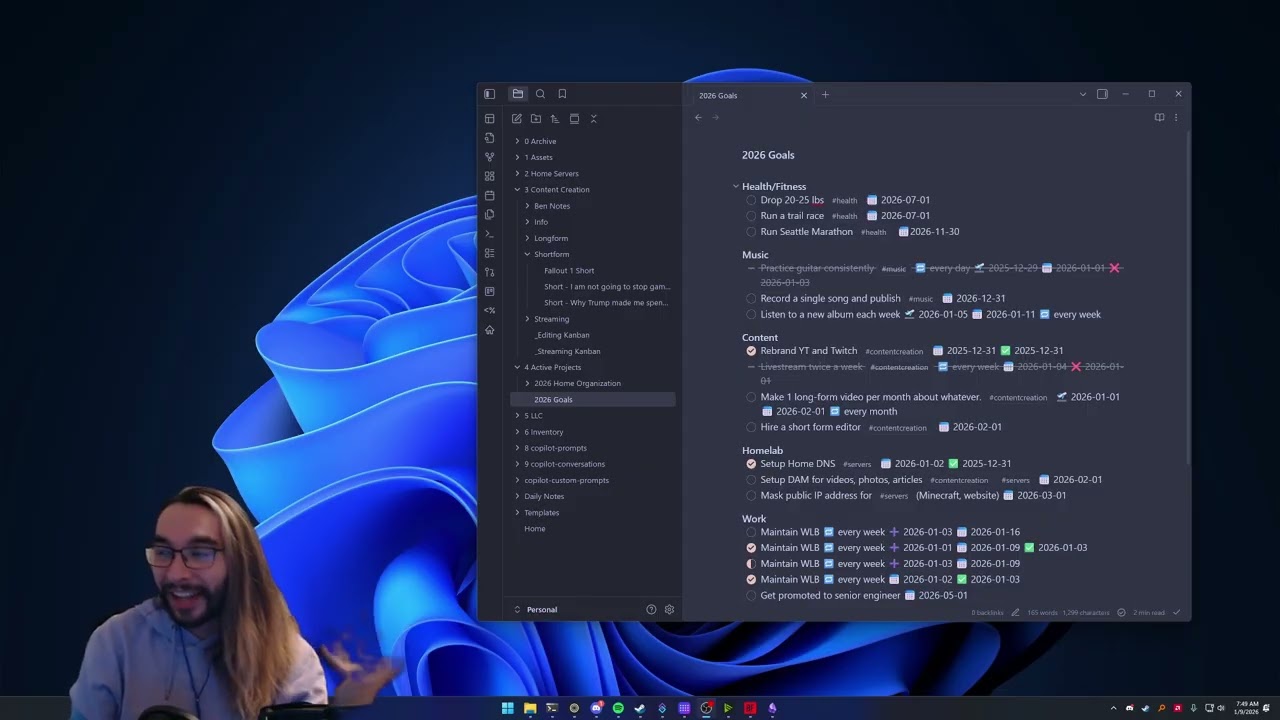Viewport: 1280px width, 720px height.
Task: Open the Windows Start menu
Action: pos(507,708)
